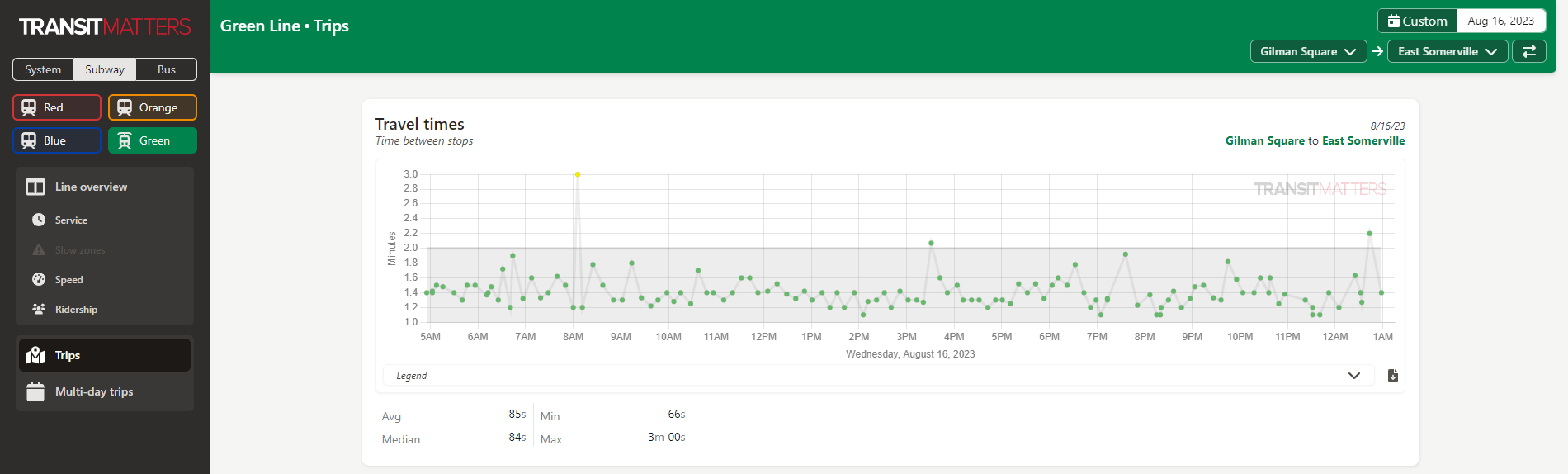Switch to the System view
Viewport: 1568px width, 474px height.
pos(43,69)
